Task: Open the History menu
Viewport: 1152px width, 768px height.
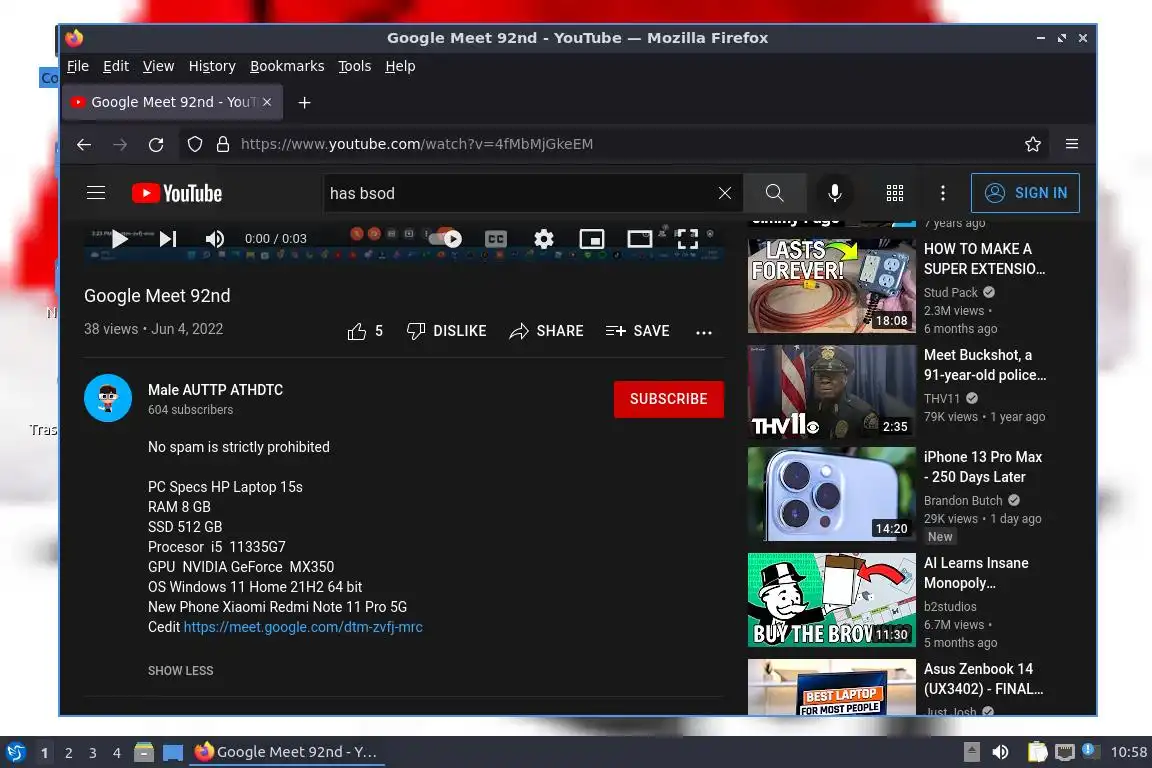Action: (212, 66)
